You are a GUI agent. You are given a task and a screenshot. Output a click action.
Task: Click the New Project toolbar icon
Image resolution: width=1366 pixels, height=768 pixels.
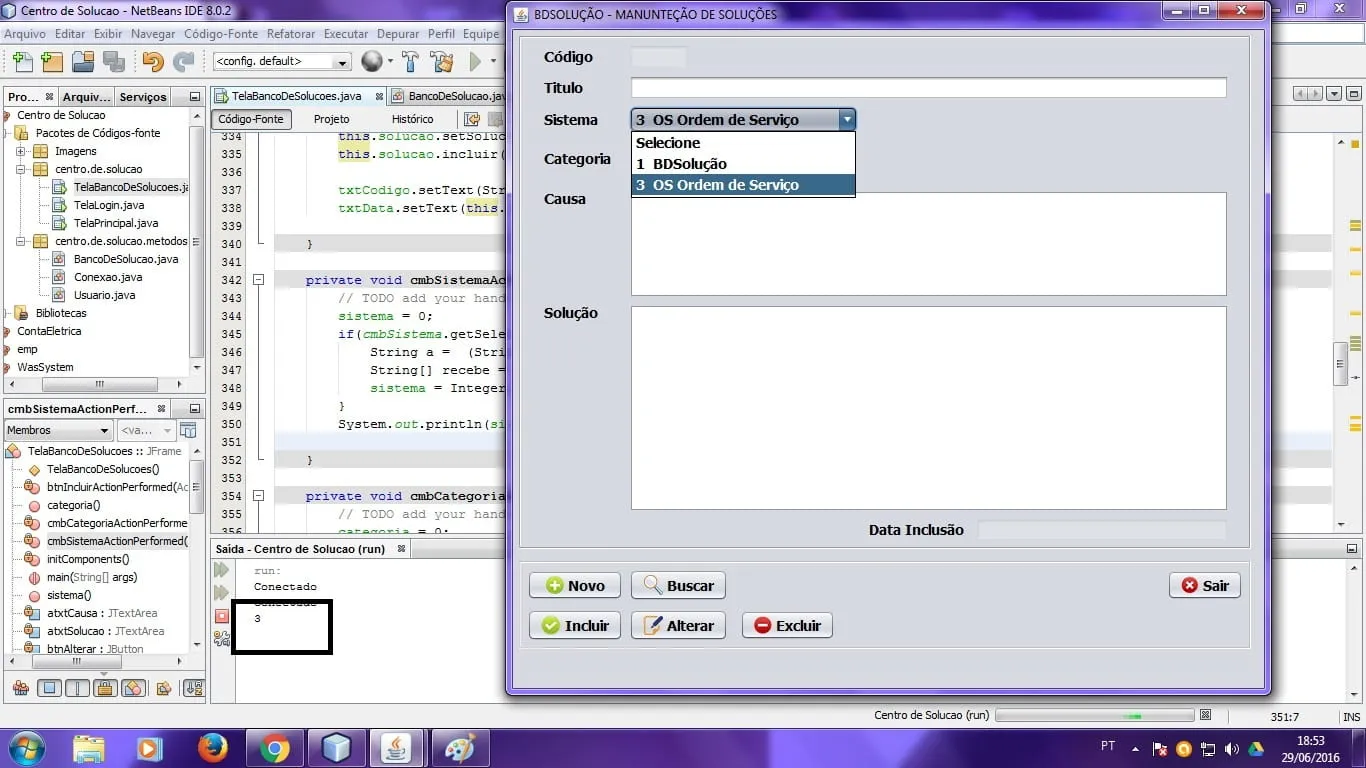[x=51, y=62]
